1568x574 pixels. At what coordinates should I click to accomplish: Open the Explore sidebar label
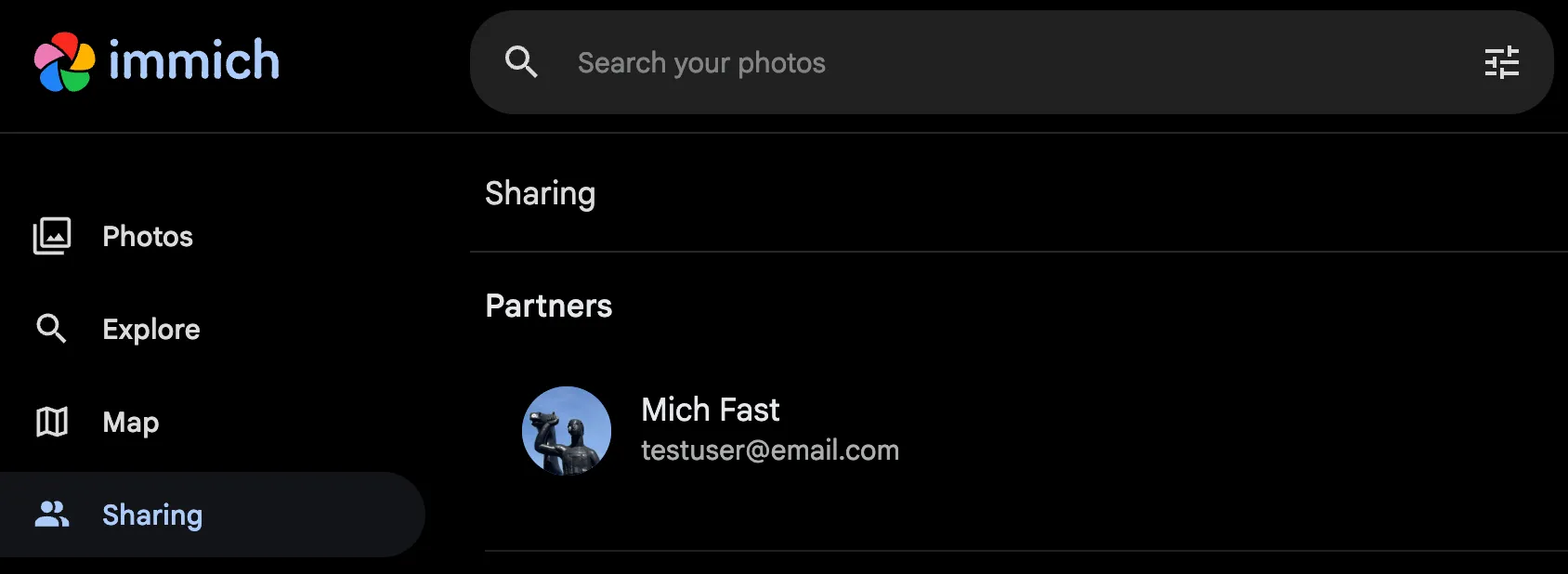(151, 330)
